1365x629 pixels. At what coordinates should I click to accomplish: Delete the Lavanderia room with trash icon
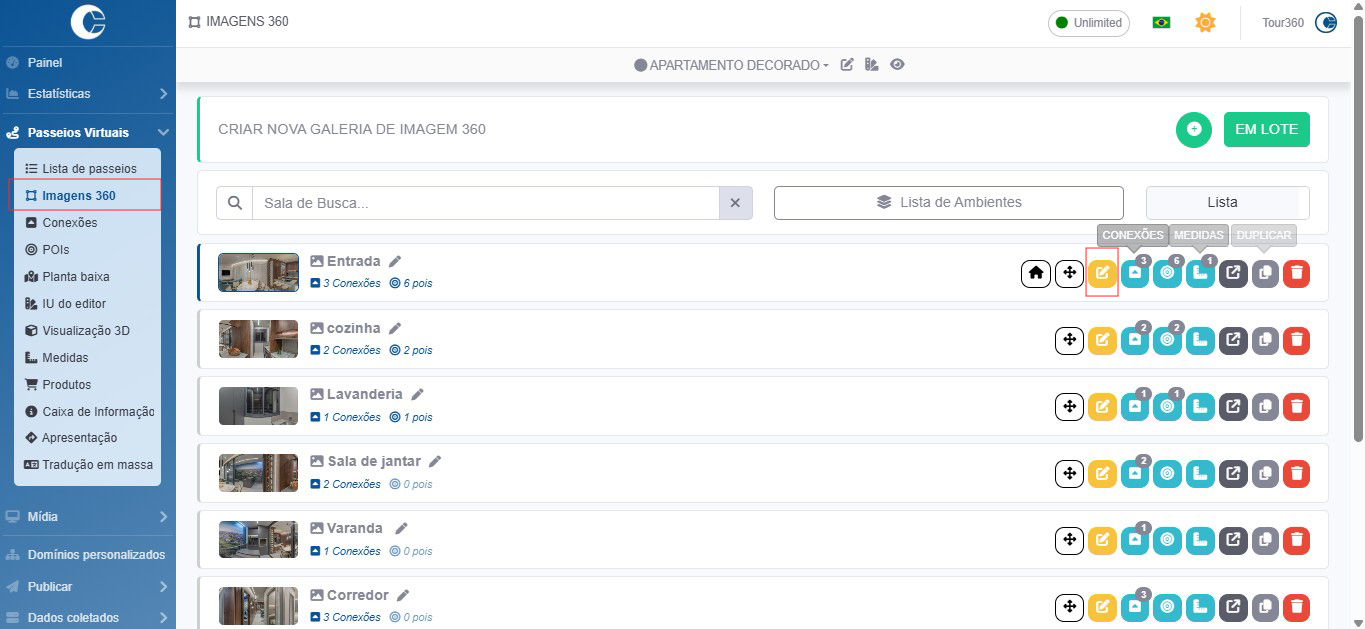click(1296, 407)
